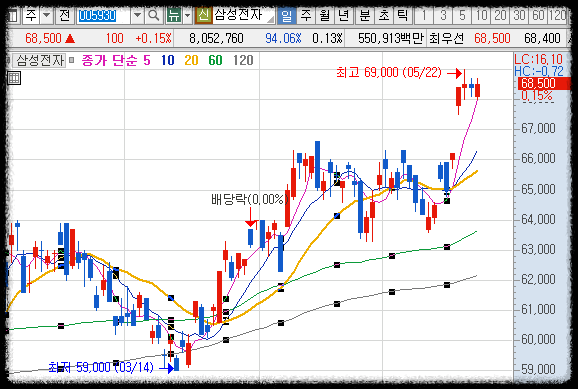Select the 5 interval button

[462, 16]
